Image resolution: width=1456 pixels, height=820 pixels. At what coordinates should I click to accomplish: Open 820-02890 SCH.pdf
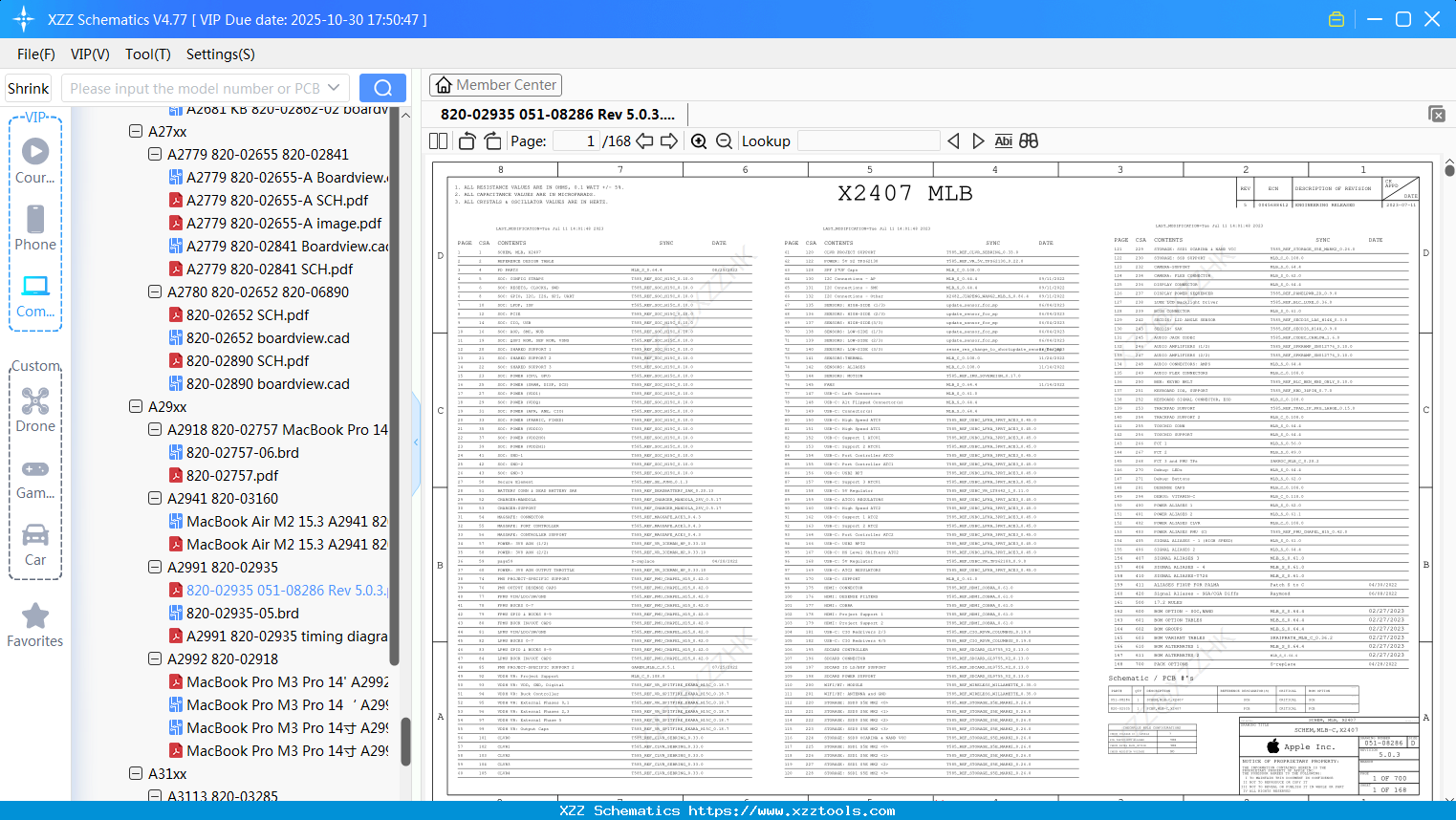248,360
